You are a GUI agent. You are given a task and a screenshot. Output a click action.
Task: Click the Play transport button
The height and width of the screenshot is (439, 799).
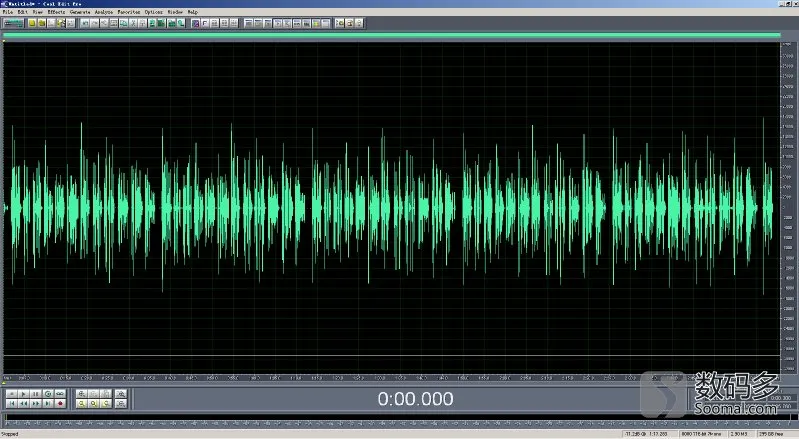point(23,394)
